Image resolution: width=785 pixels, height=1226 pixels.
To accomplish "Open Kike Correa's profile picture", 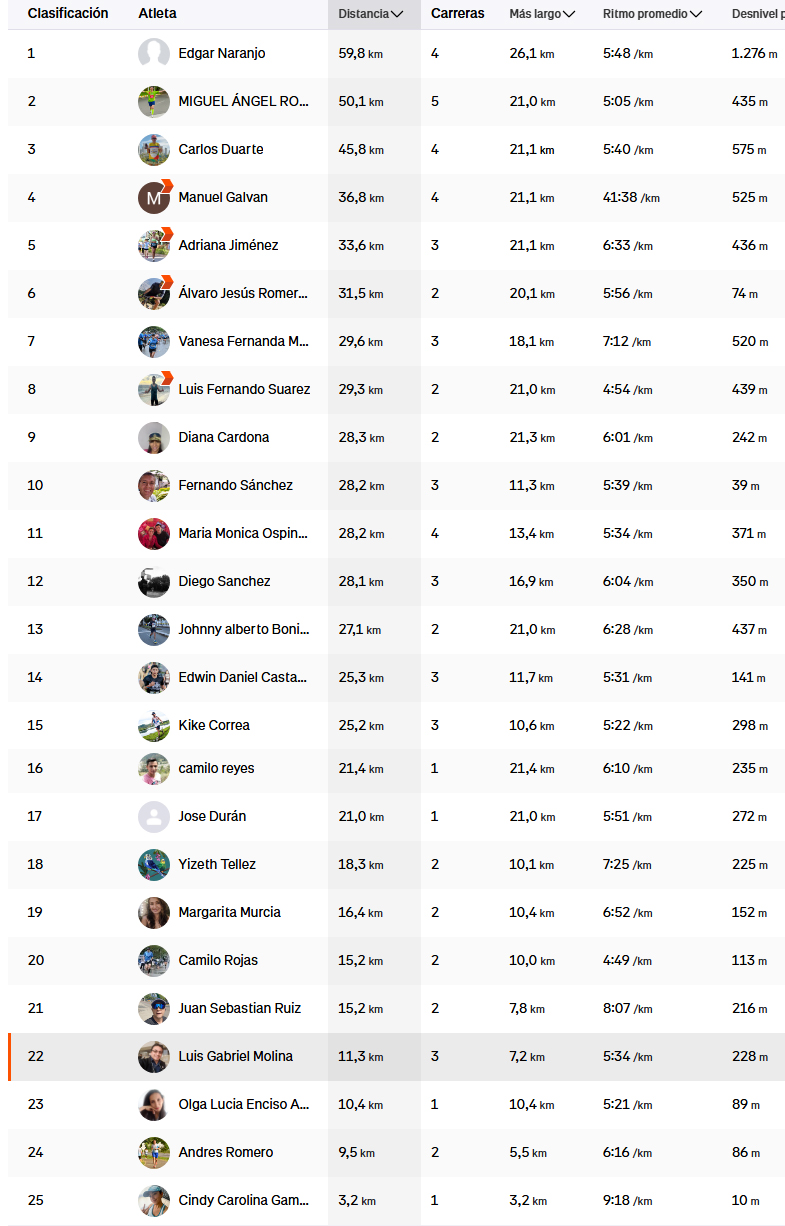I will click(154, 725).
